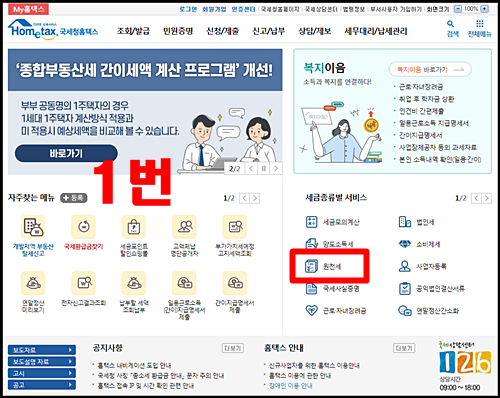Open 장애인 이용 안내 link
Viewport: 500px width, 398px height.
coord(291,386)
